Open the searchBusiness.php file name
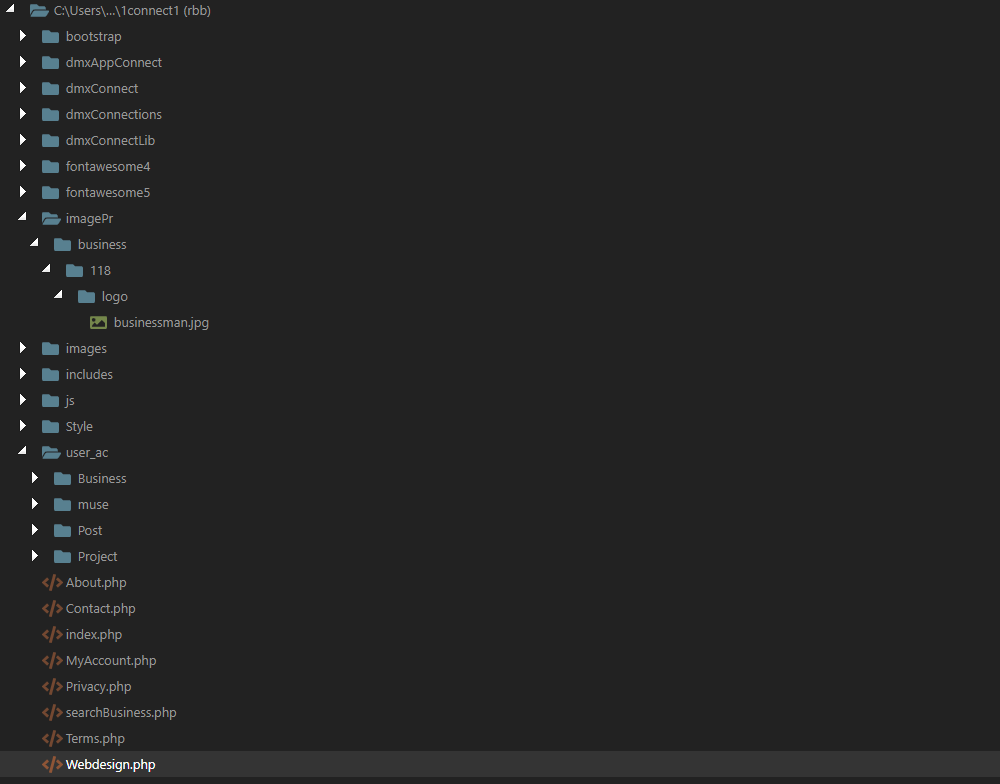Viewport: 1000px width, 784px height. pyautogui.click(x=121, y=713)
